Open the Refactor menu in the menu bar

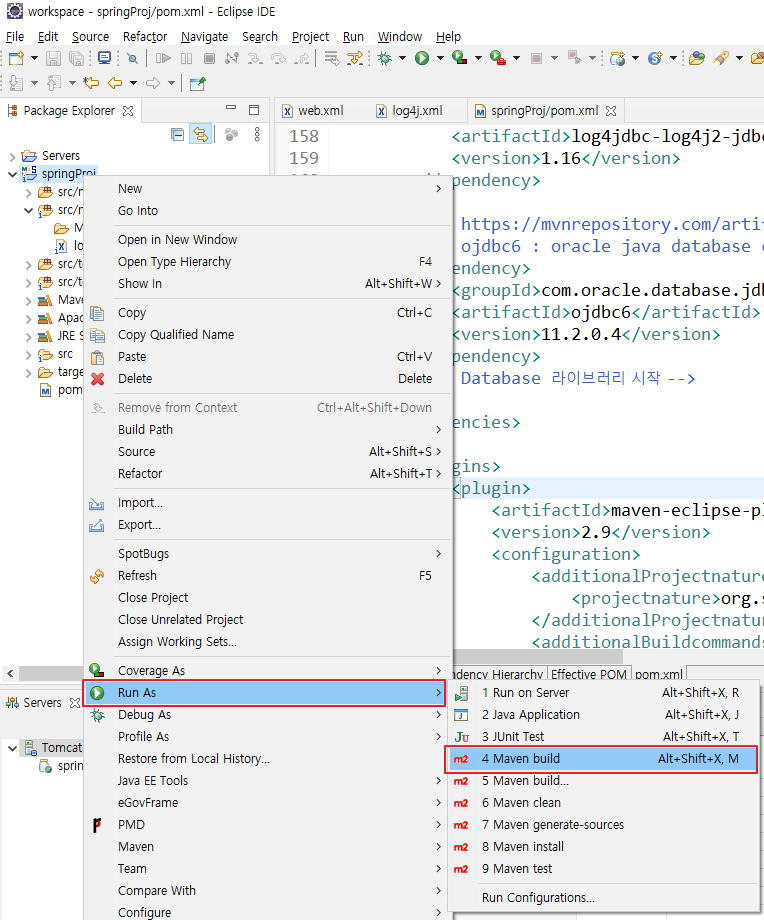click(145, 36)
